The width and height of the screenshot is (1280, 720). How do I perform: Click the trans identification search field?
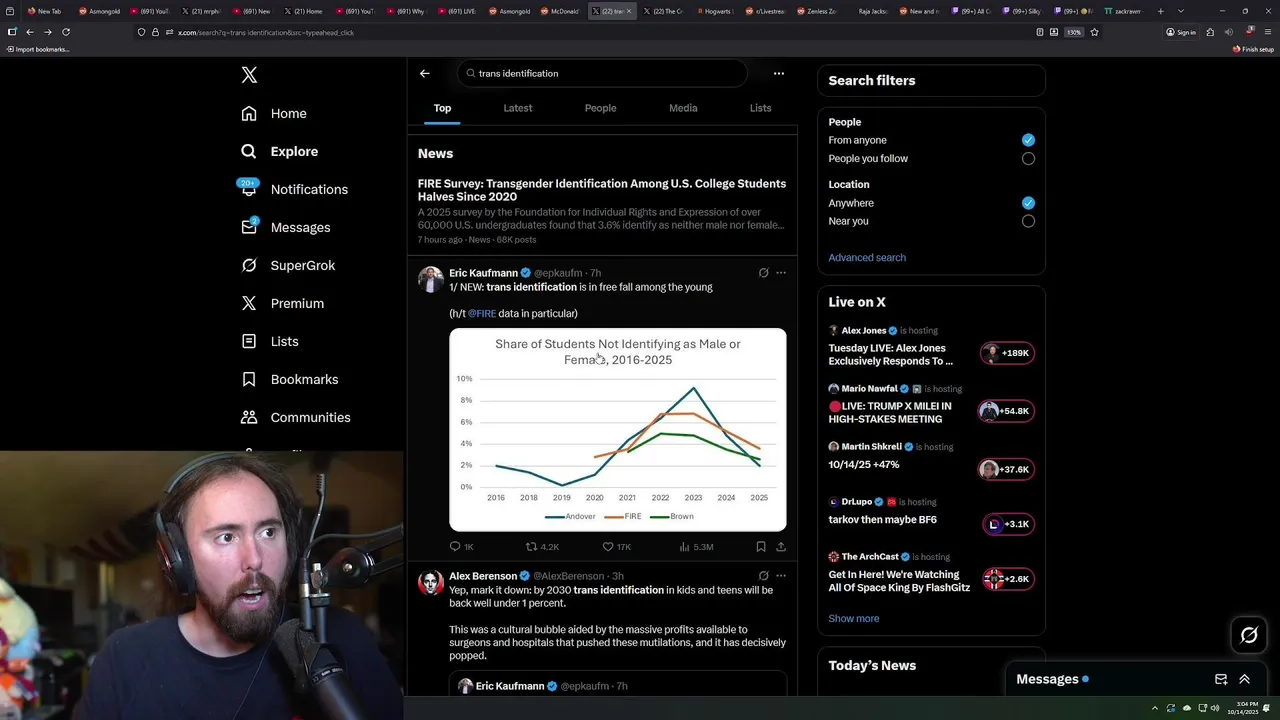click(602, 73)
